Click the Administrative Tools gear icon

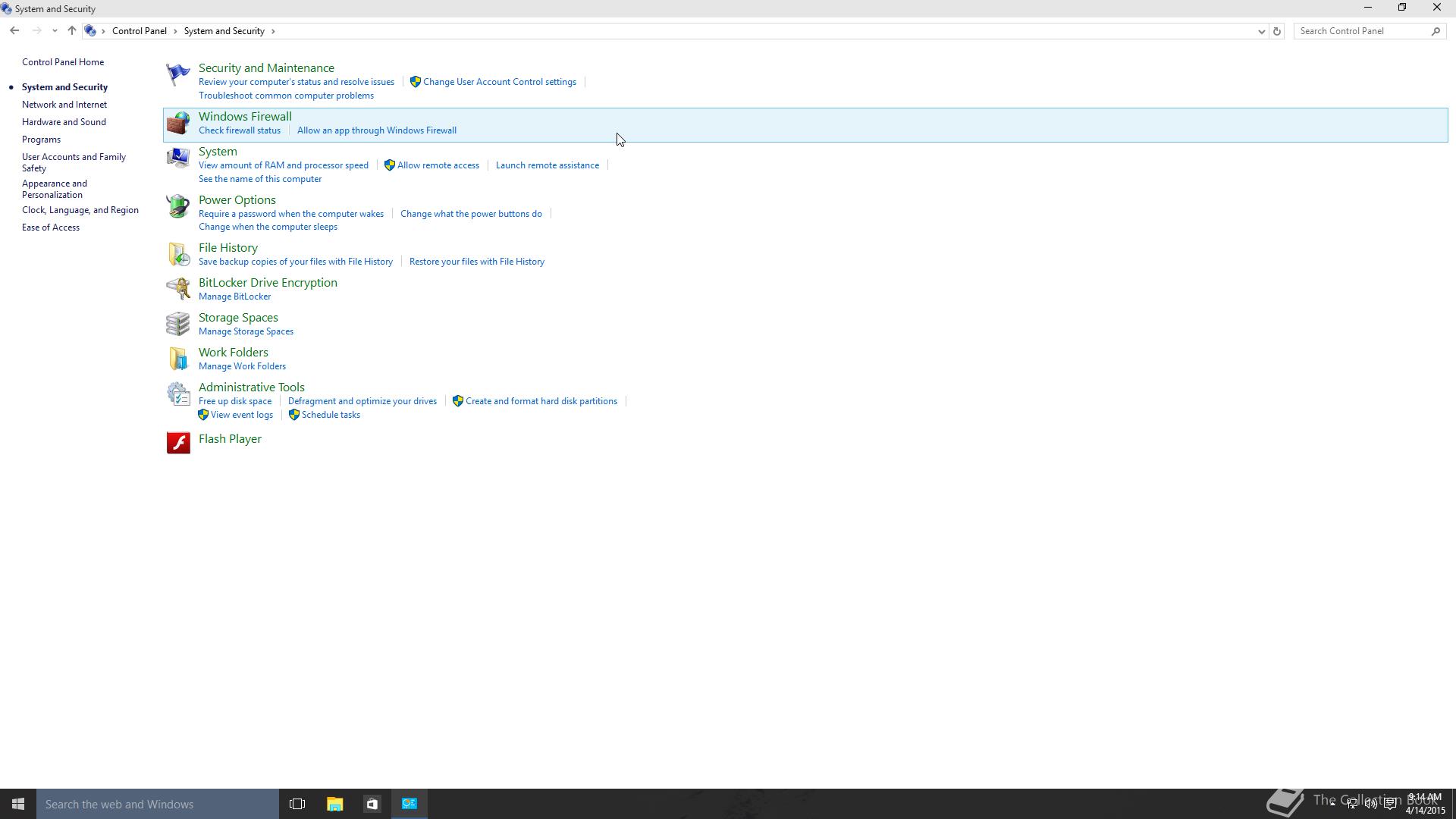click(178, 394)
